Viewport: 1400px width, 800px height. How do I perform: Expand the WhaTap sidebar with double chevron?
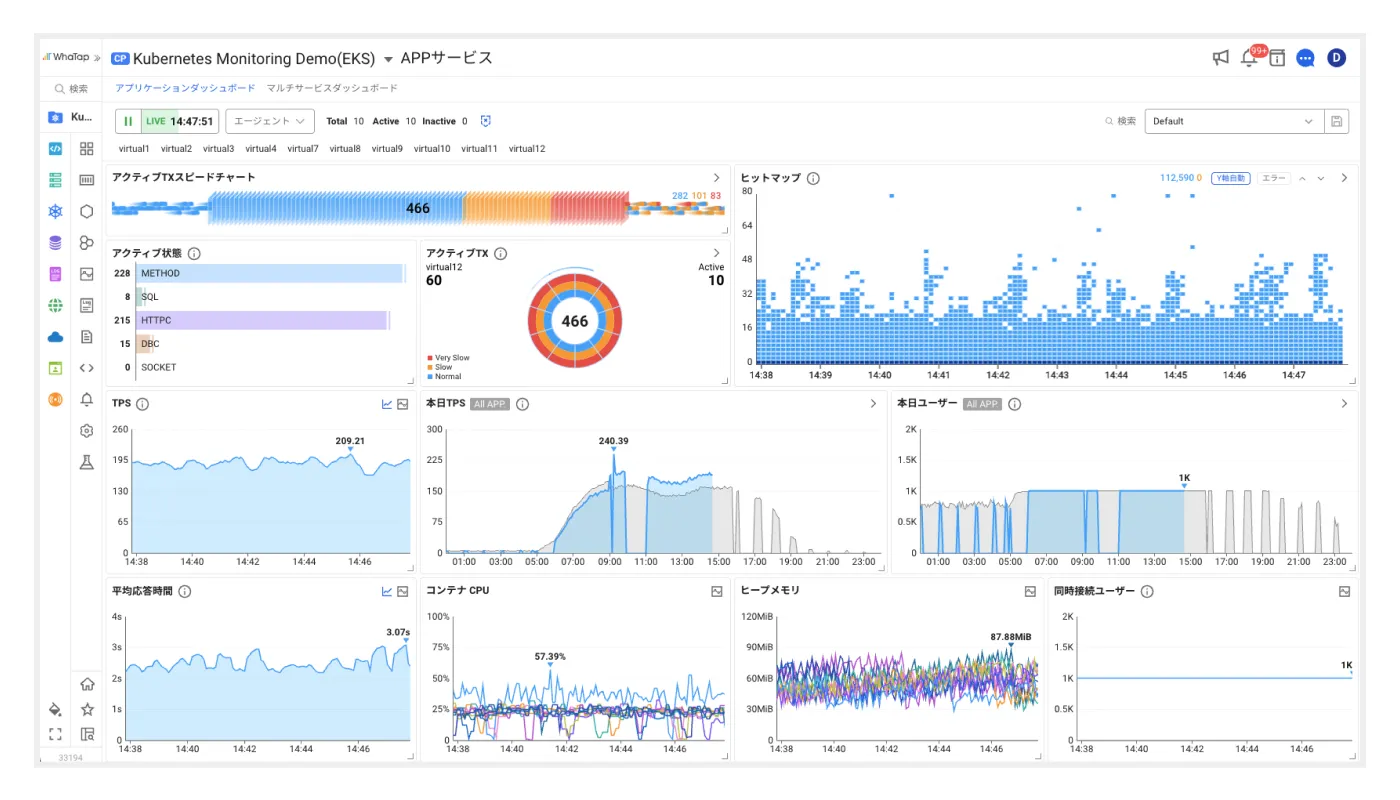(x=97, y=57)
